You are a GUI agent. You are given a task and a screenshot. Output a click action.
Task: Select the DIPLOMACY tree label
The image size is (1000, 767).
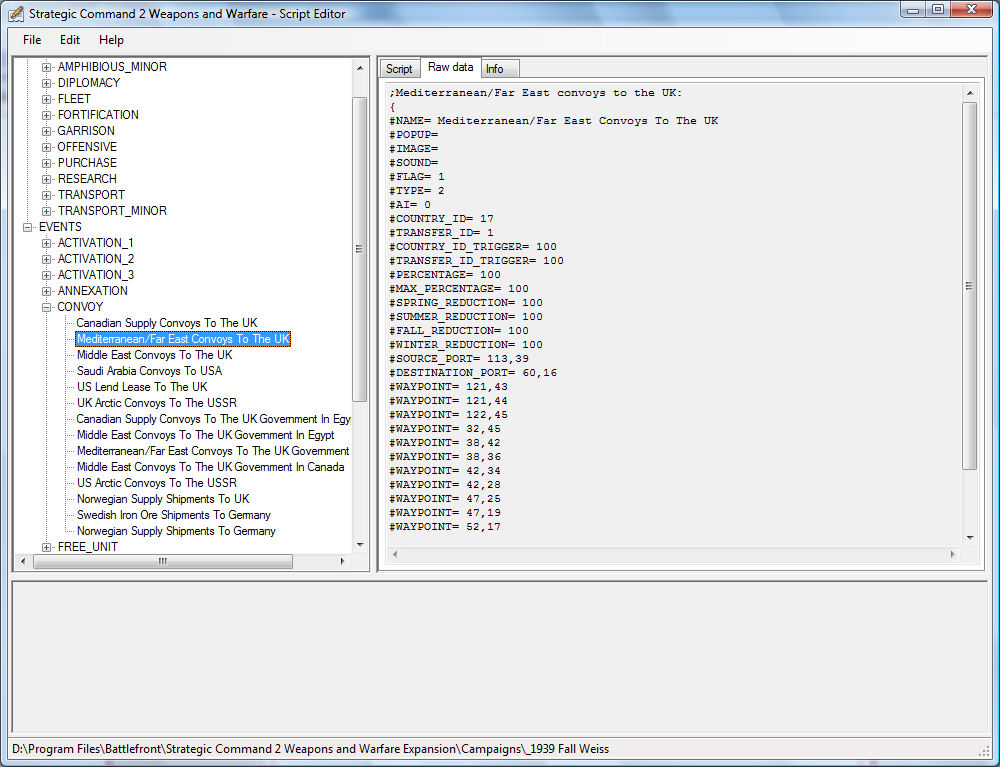point(89,83)
